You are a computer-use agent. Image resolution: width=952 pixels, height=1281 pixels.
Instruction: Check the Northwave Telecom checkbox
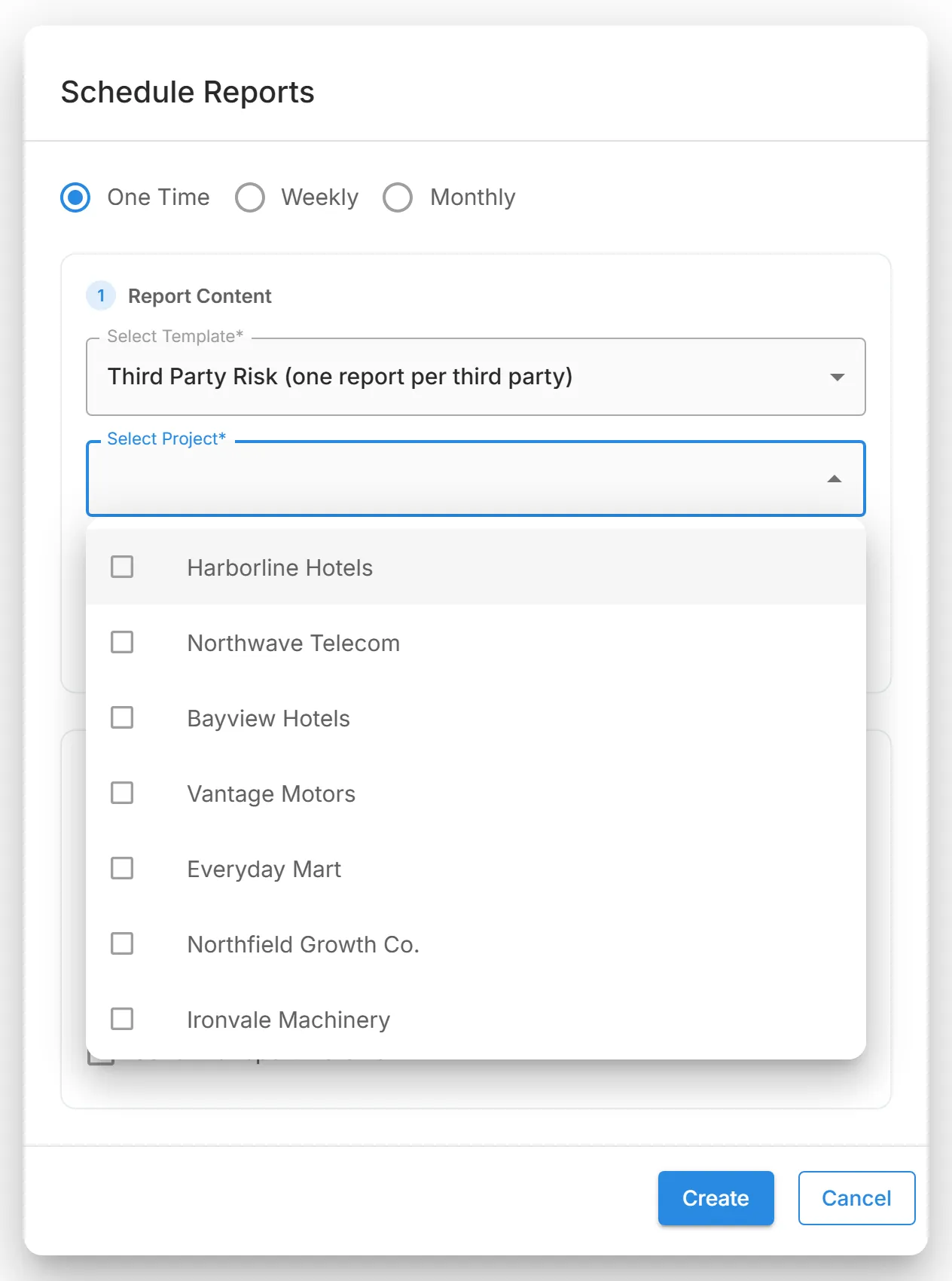click(x=122, y=642)
